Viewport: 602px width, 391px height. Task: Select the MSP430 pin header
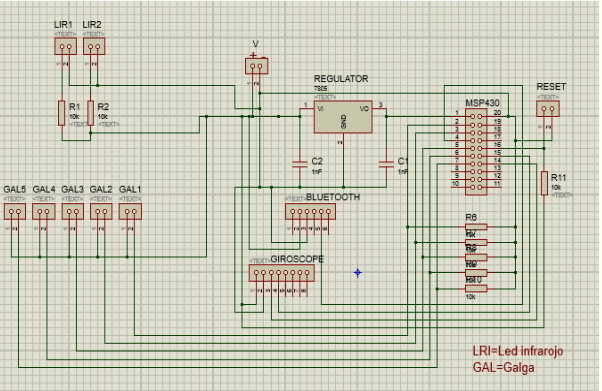(x=476, y=152)
